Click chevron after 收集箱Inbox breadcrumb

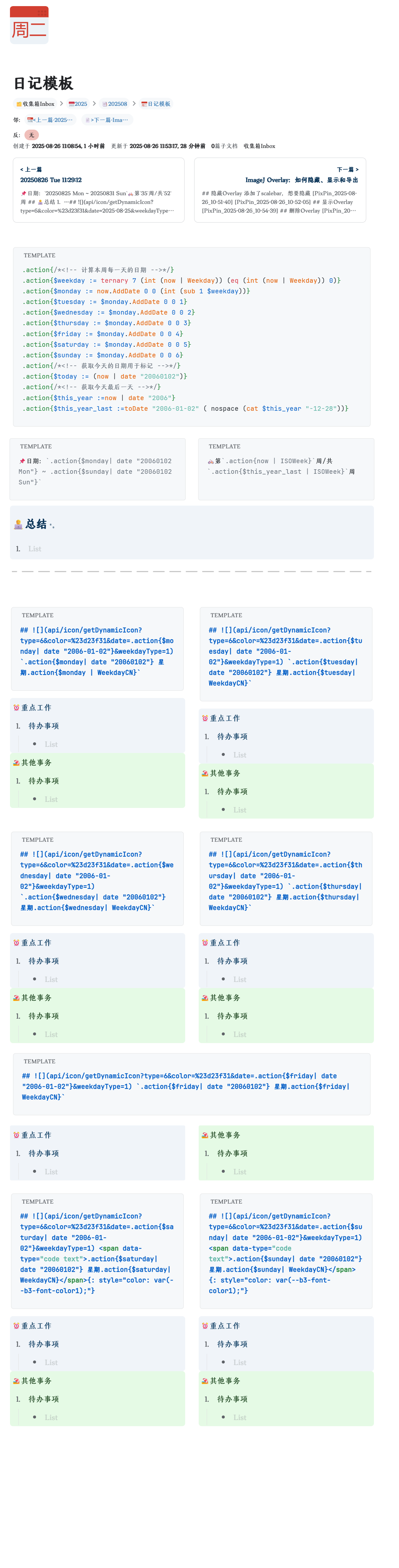point(61,104)
